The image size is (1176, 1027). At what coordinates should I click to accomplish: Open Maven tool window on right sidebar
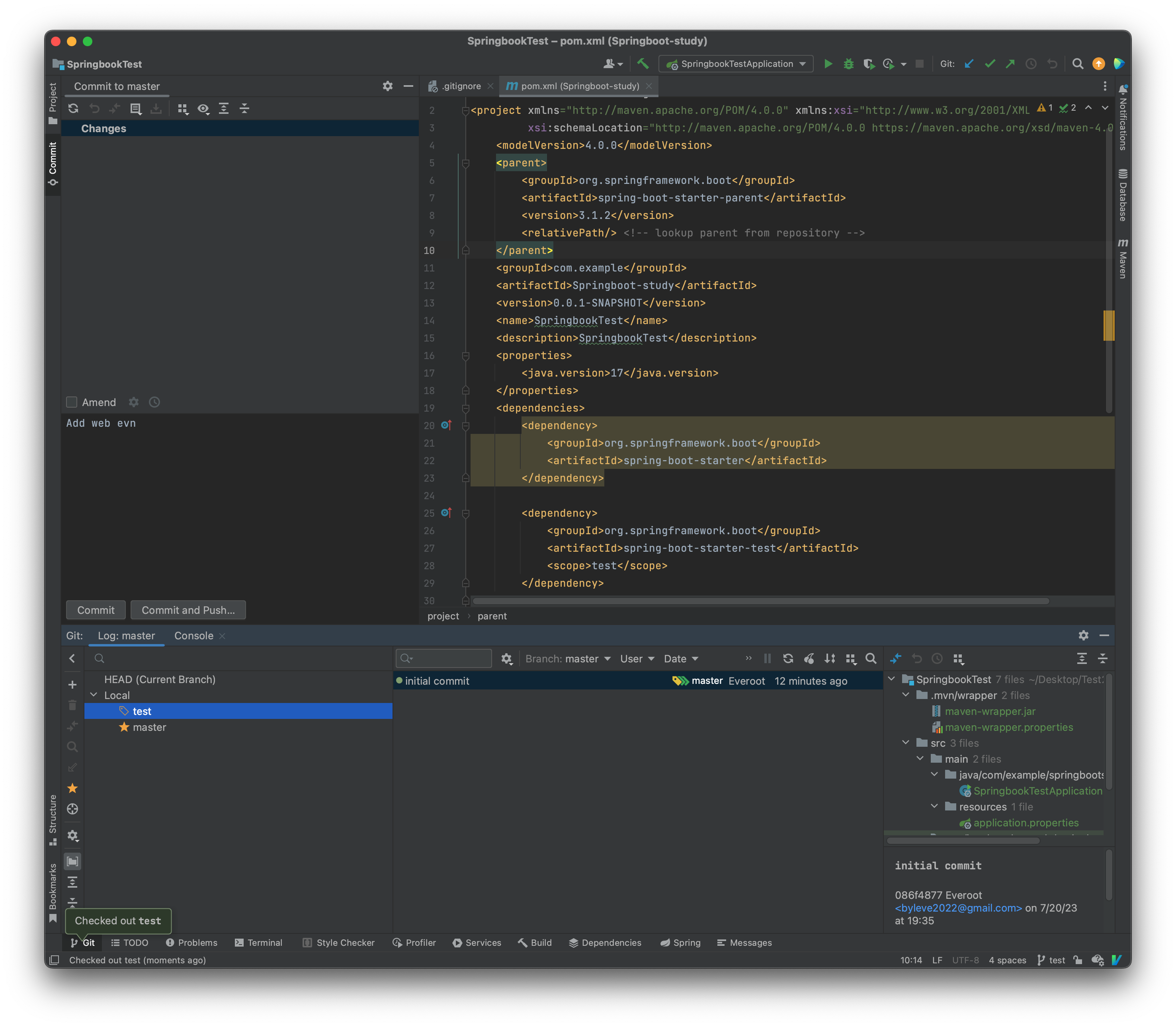click(1123, 258)
